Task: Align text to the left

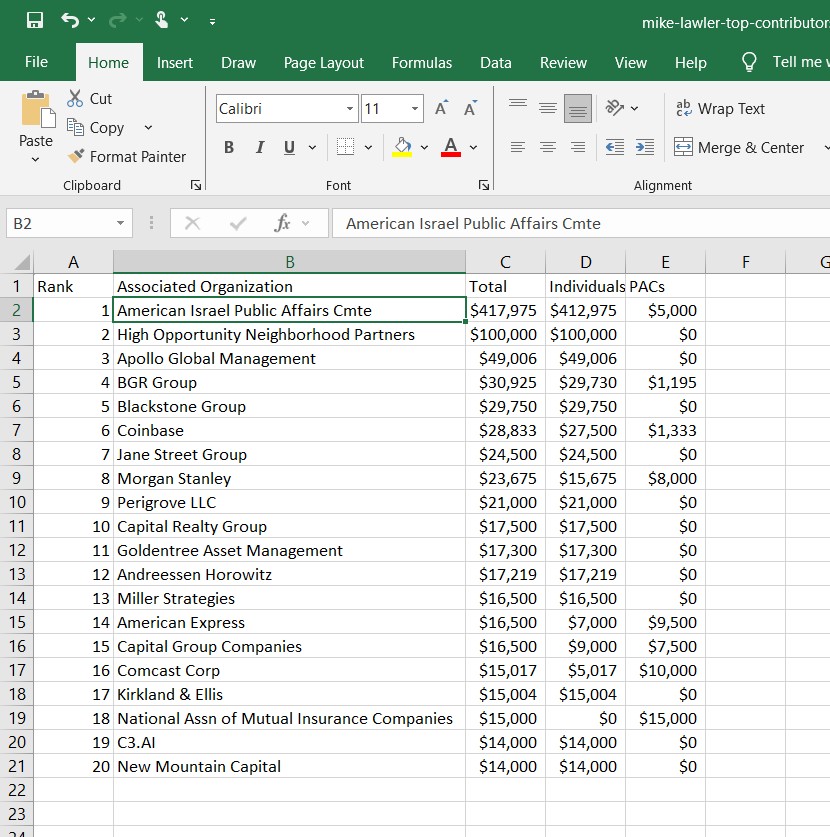Action: (x=518, y=147)
